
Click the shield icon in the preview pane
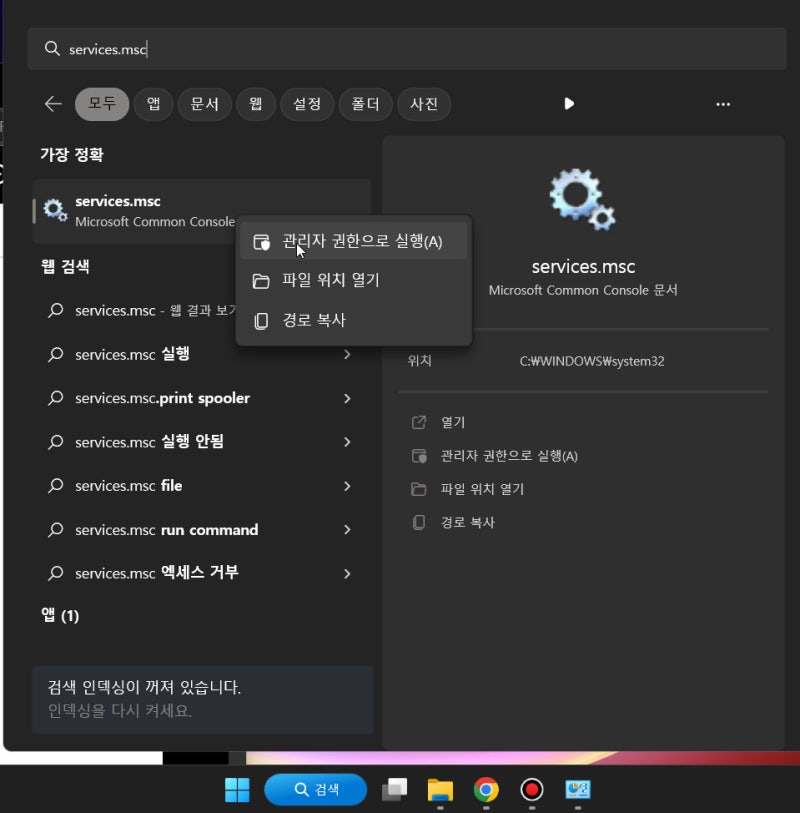click(418, 456)
